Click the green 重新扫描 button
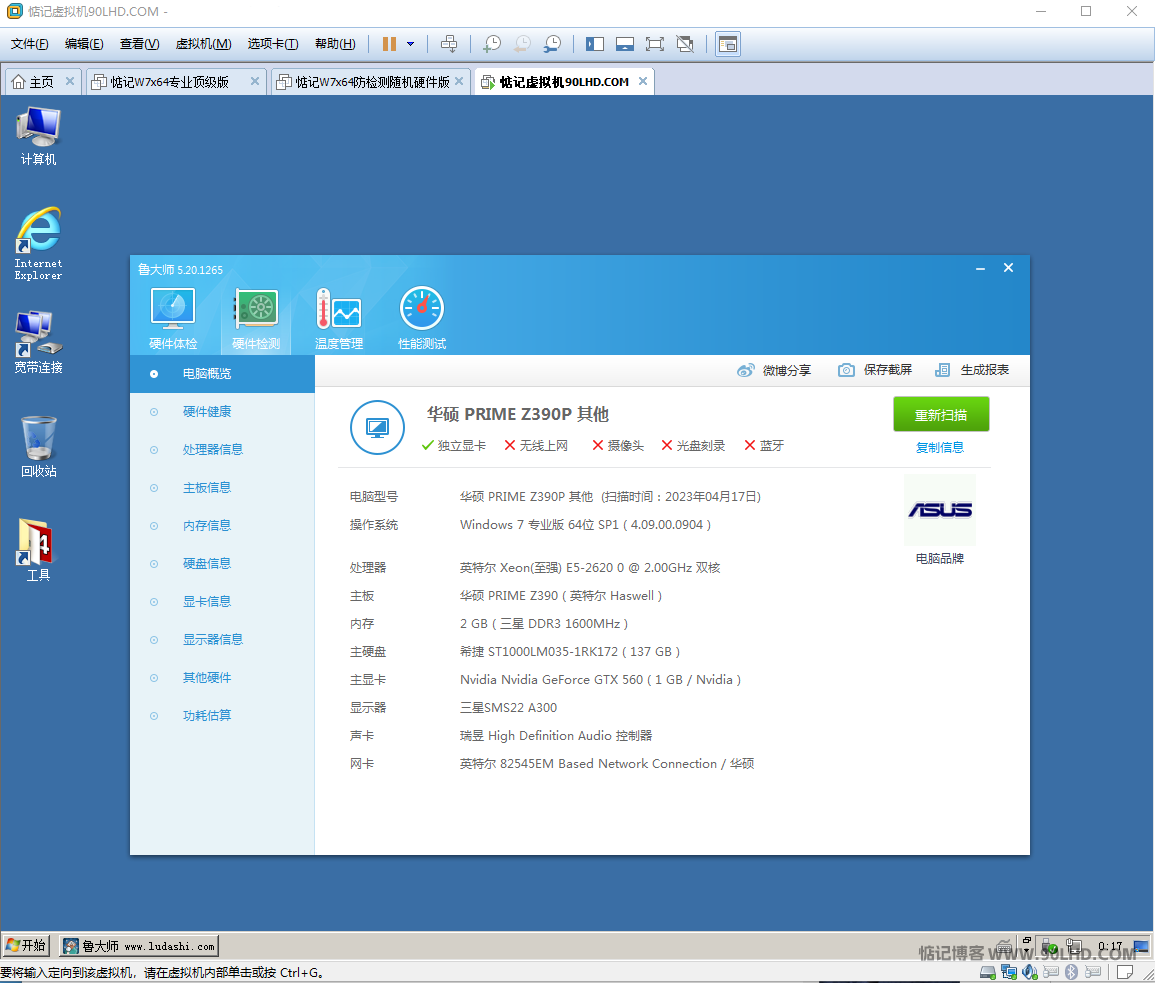This screenshot has width=1155, height=983. coord(941,415)
